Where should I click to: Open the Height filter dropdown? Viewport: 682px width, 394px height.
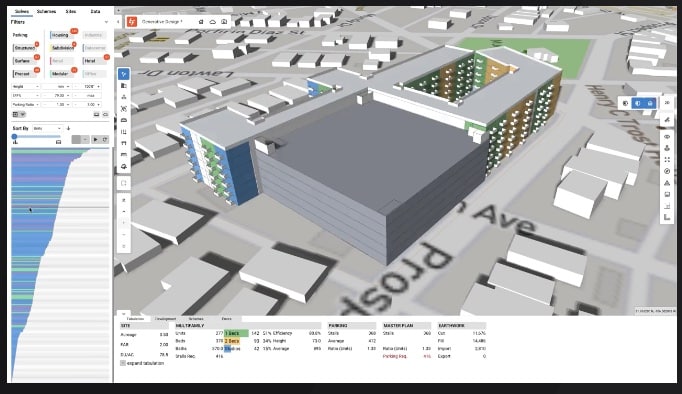[26, 87]
